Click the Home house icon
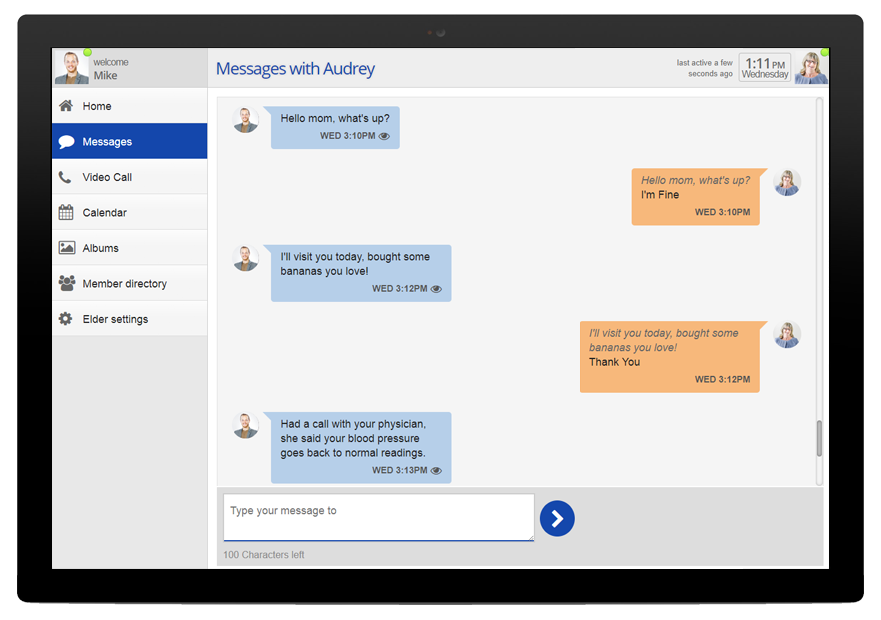This screenshot has width=881, height=620. (66, 106)
